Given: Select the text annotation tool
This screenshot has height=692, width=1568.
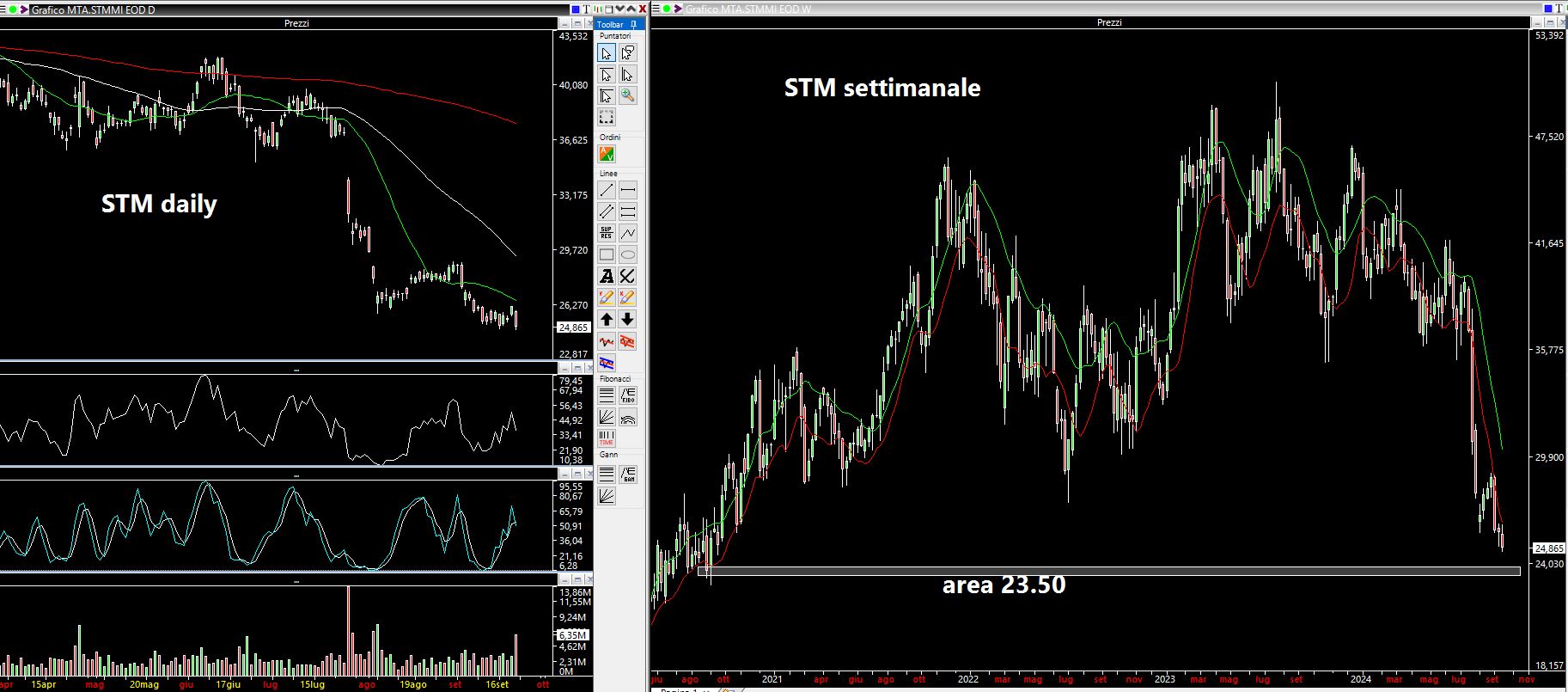Looking at the screenshot, I should point(607,277).
